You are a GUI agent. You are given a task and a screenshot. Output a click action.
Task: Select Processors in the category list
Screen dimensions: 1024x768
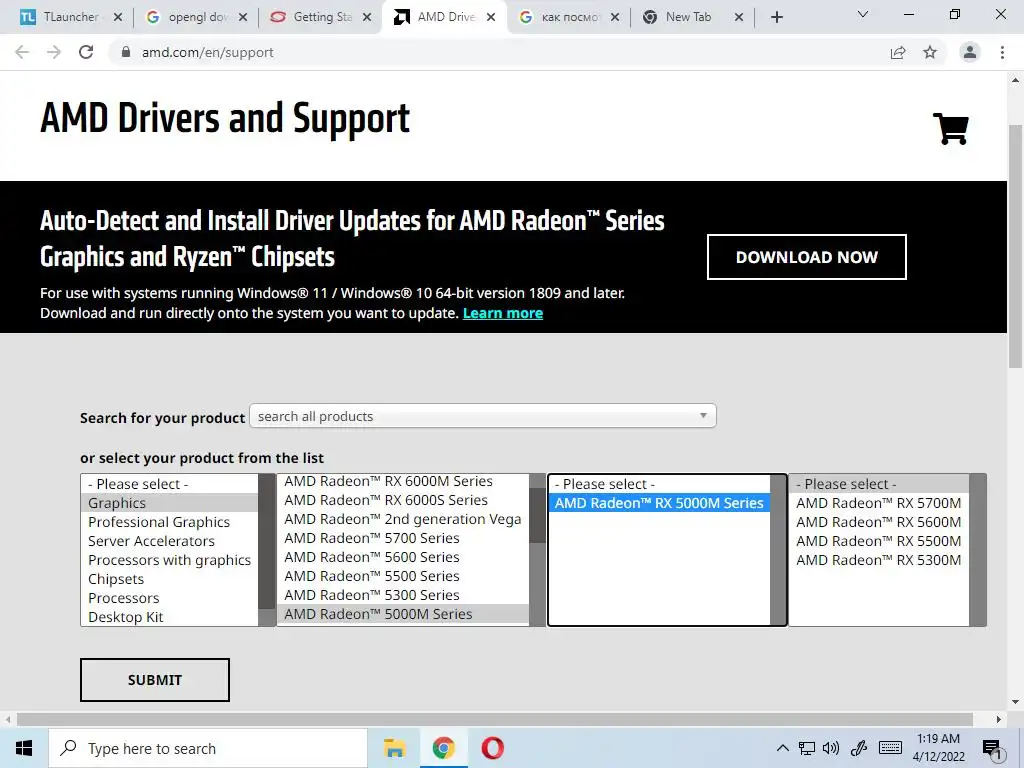(x=169, y=598)
